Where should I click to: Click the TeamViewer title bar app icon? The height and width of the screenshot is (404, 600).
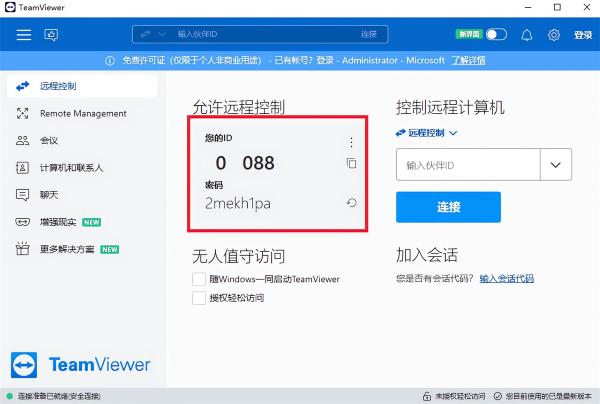[x=10, y=7]
